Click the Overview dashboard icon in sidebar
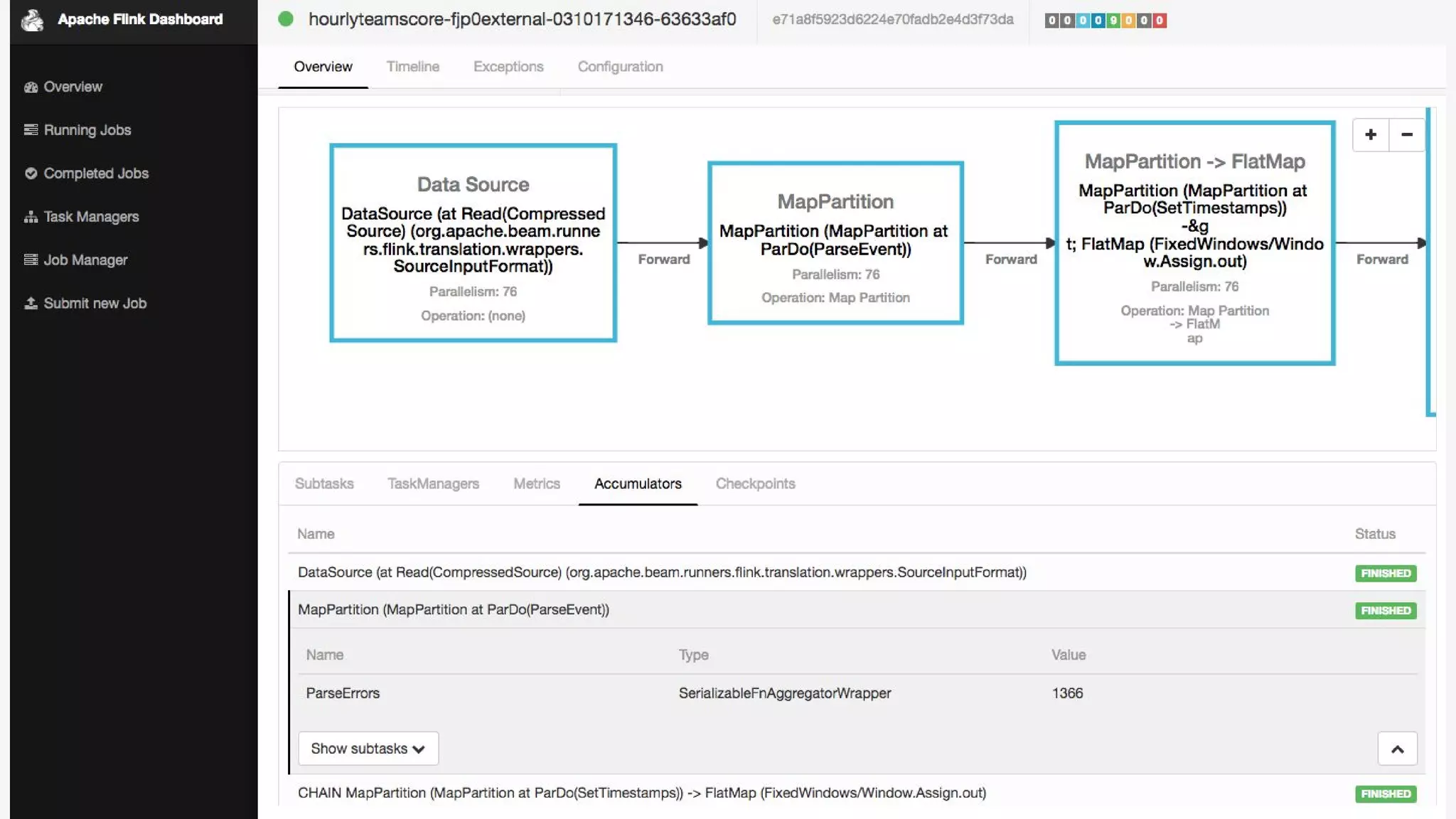Screen dimensions: 1456x819 (31, 87)
